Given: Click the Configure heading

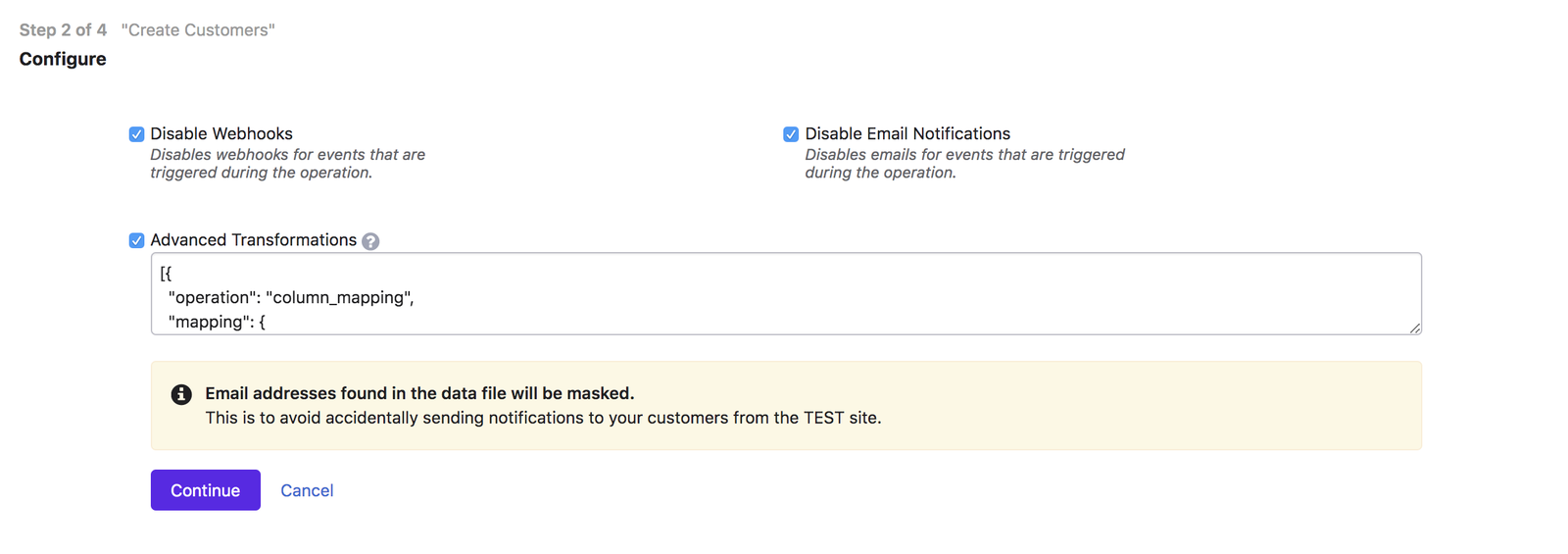Looking at the screenshot, I should coord(63,59).
